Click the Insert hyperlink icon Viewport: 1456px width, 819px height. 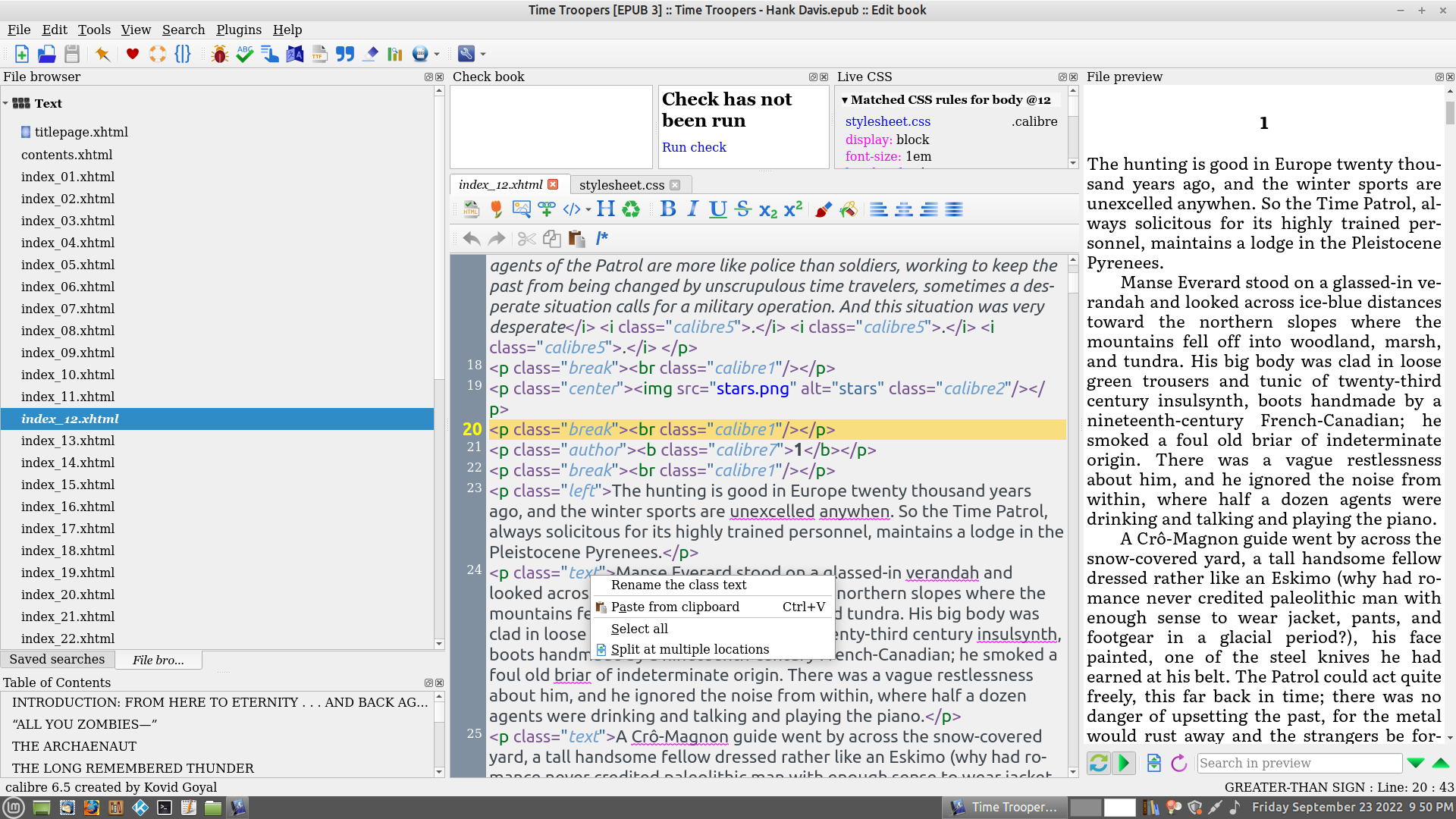point(546,209)
